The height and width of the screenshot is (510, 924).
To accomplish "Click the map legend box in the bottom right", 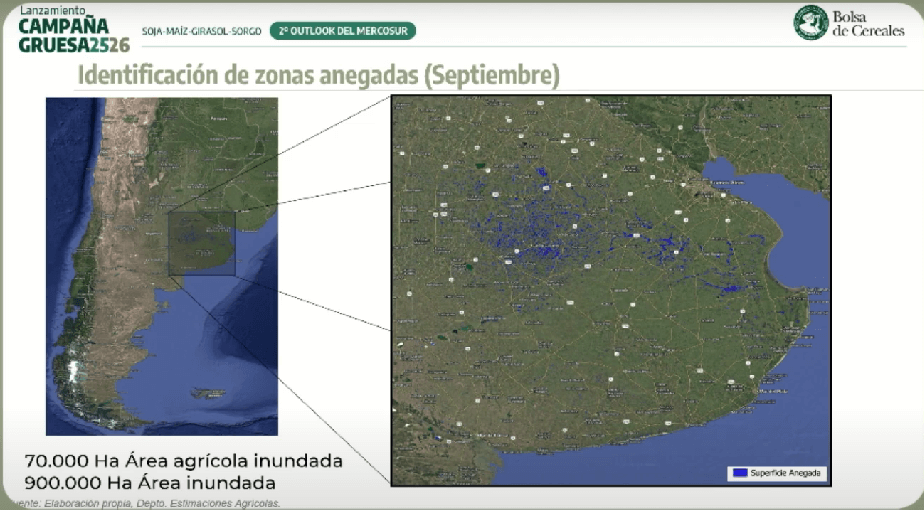I will pyautogui.click(x=776, y=473).
